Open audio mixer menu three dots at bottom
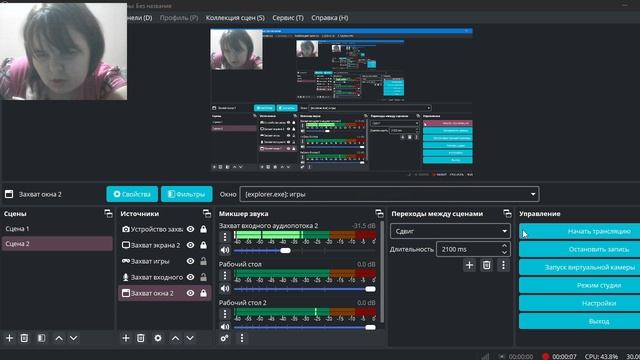This screenshot has width=640, height=360. click(x=242, y=338)
